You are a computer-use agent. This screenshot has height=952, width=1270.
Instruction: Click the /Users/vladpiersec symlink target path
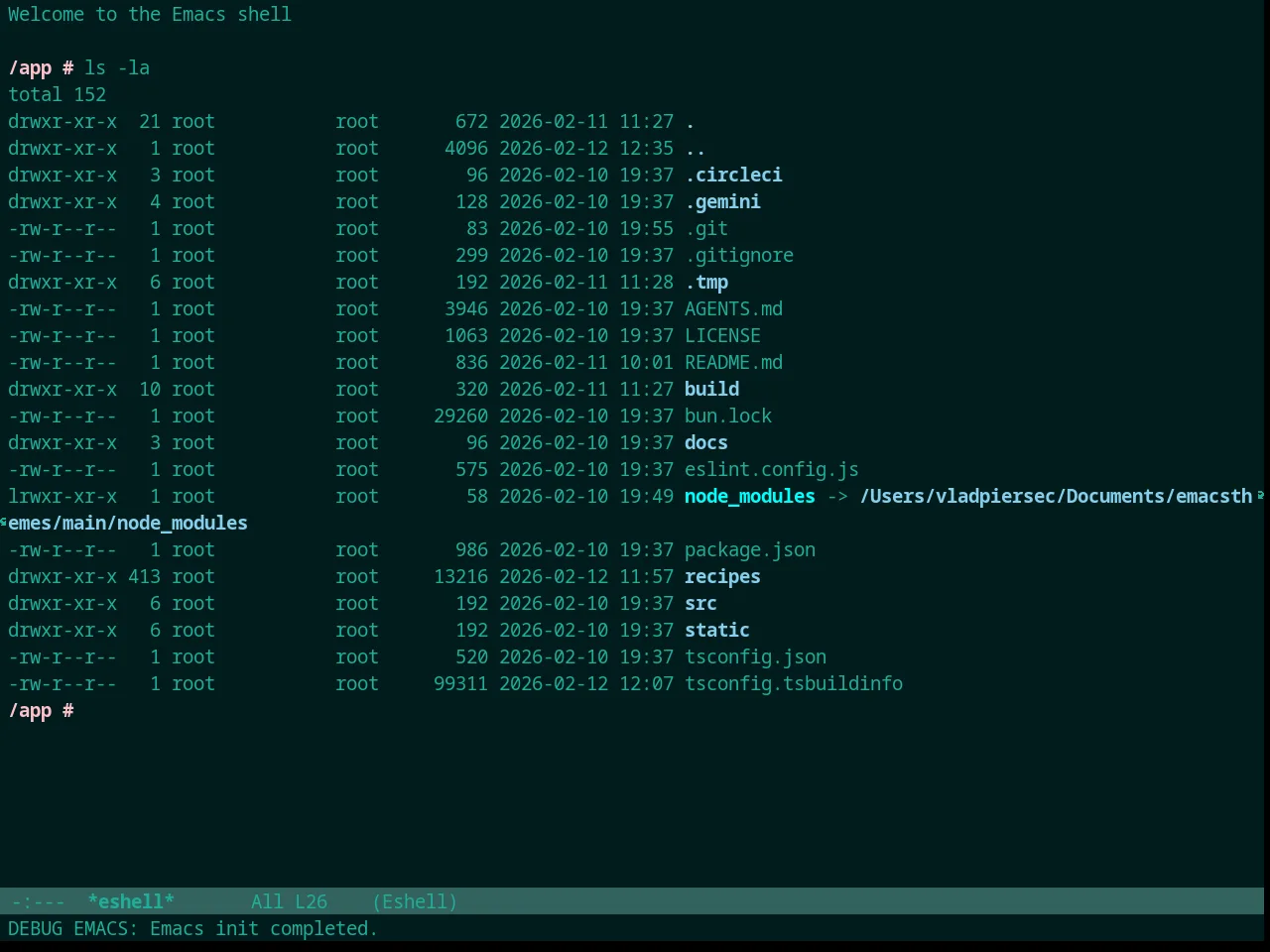tap(1056, 496)
